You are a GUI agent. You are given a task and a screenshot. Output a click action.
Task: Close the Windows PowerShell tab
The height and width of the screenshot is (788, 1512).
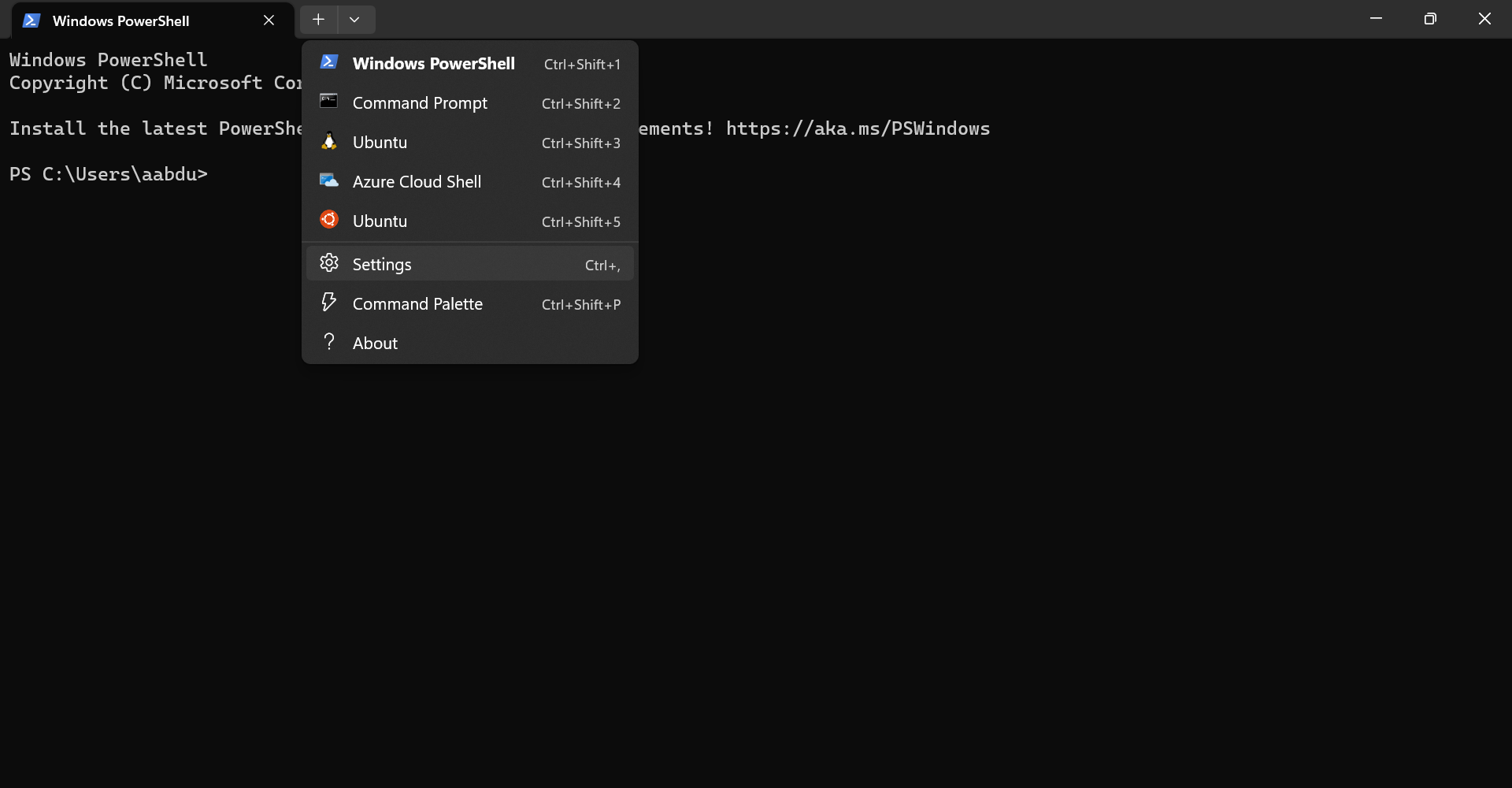269,20
